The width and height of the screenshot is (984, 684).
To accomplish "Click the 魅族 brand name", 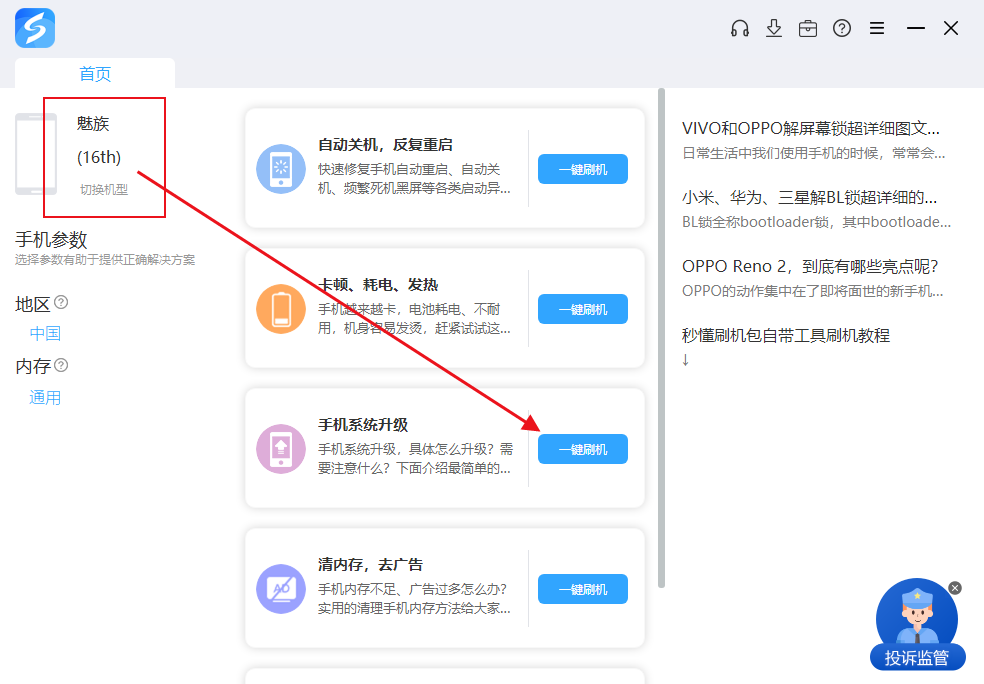I will tap(93, 124).
